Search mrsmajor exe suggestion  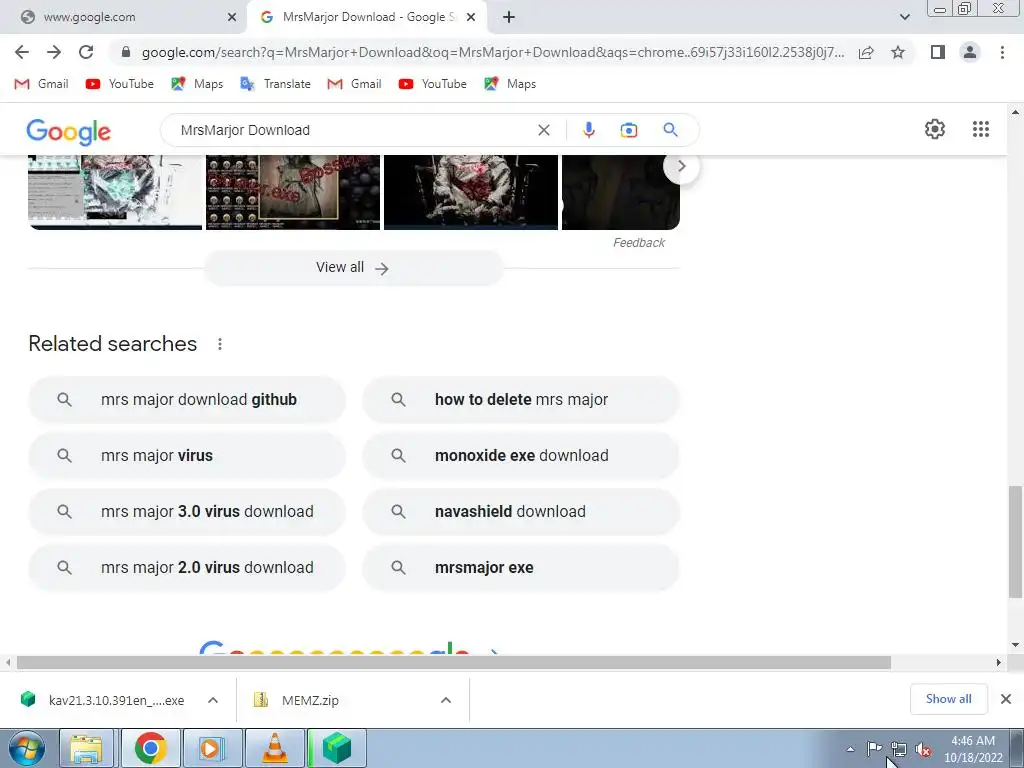point(521,568)
